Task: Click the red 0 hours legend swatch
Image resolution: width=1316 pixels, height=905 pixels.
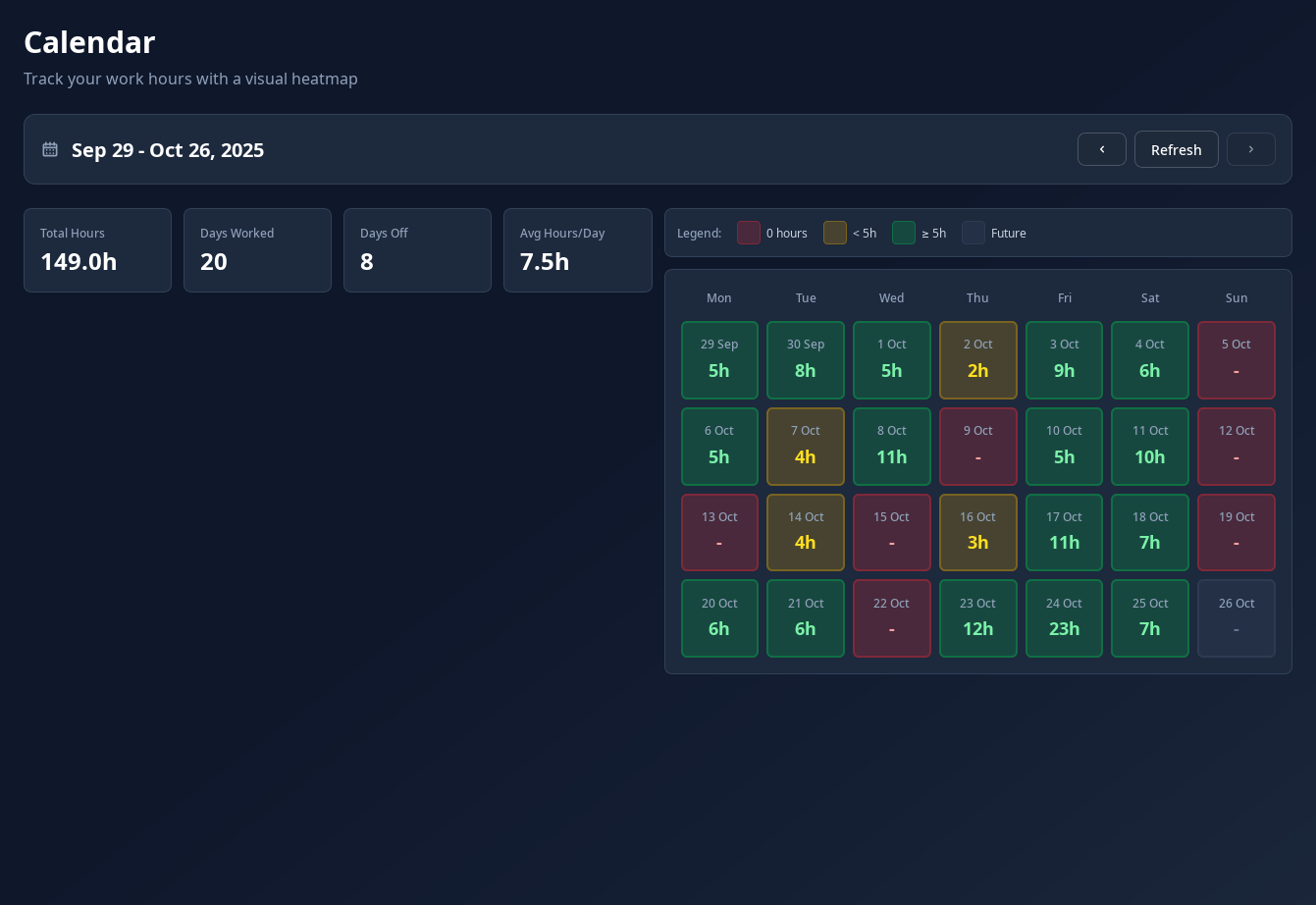Action: 748,233
